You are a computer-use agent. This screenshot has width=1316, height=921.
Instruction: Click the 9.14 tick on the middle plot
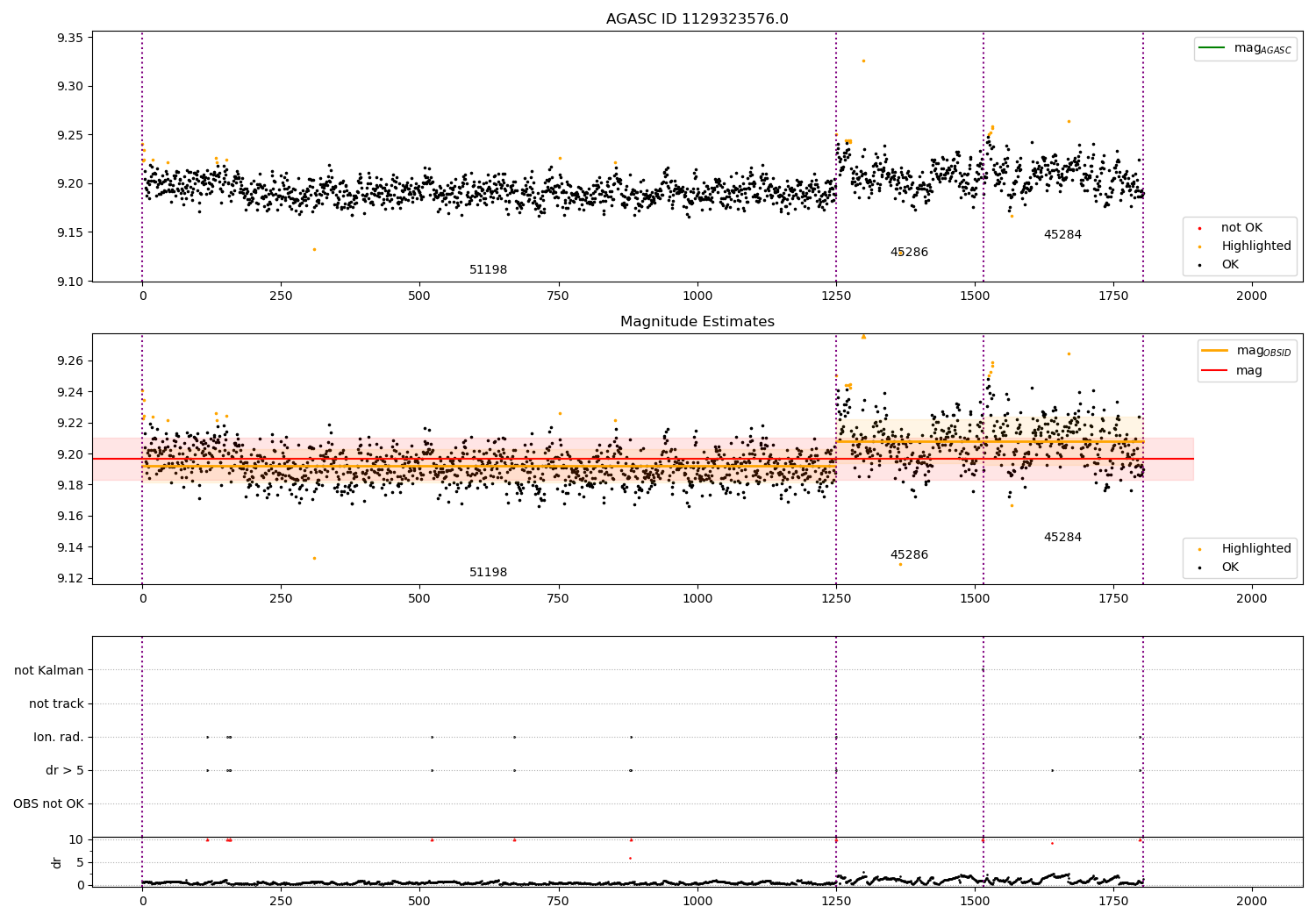(70, 548)
